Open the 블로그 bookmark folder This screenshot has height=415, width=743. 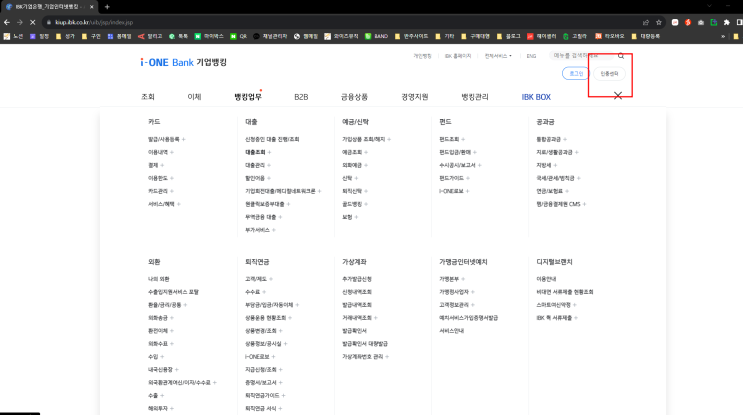coord(508,36)
